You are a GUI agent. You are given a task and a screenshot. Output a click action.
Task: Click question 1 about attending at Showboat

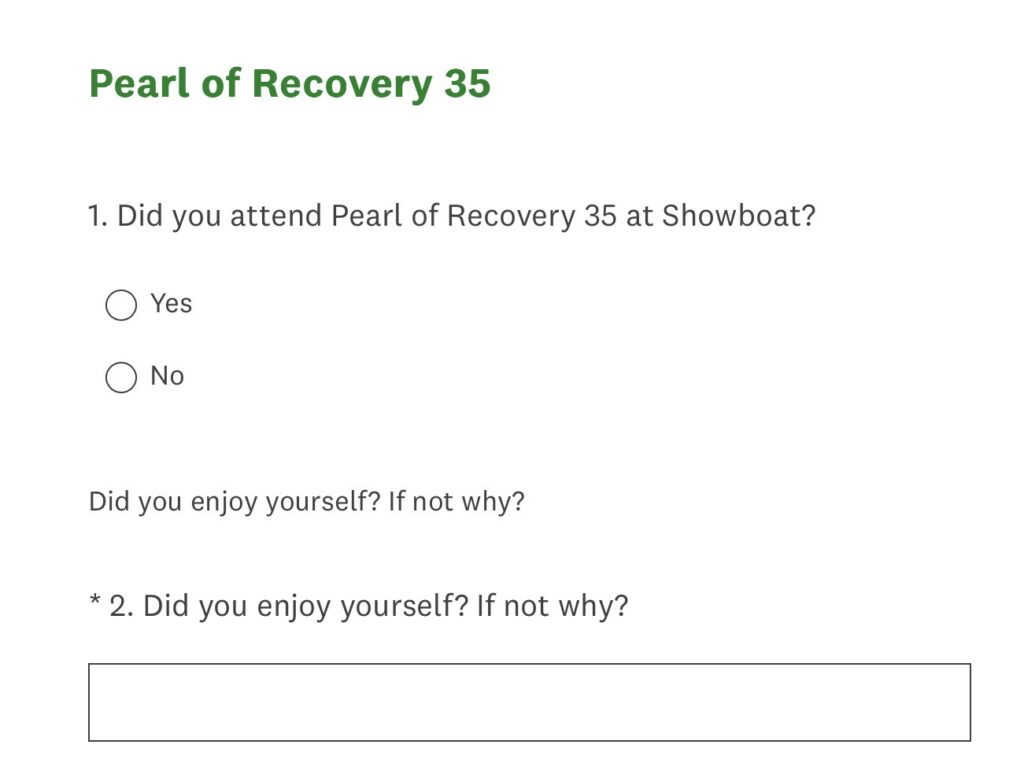tap(452, 216)
